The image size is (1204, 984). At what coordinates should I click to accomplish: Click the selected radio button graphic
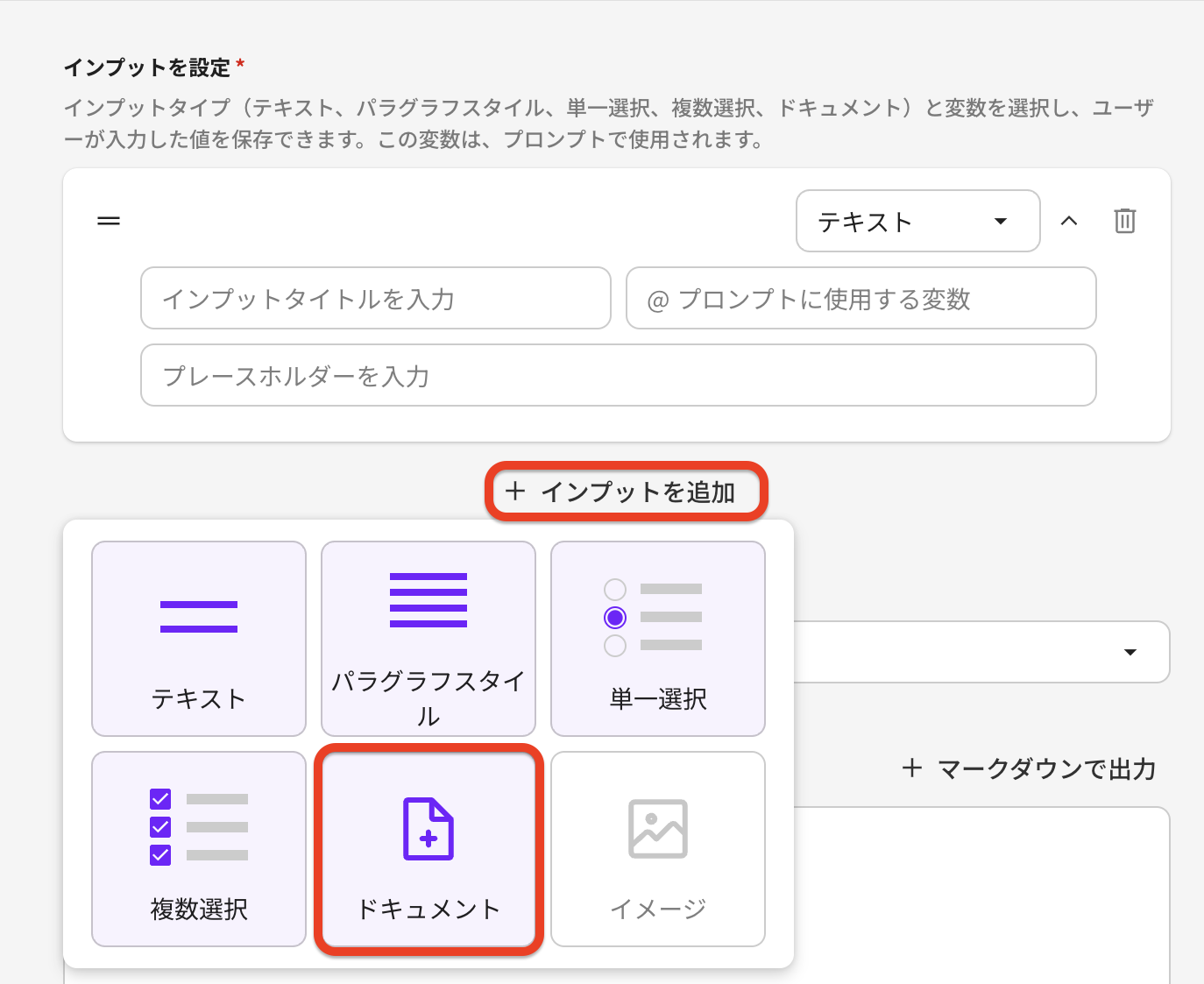pyautogui.click(x=615, y=618)
